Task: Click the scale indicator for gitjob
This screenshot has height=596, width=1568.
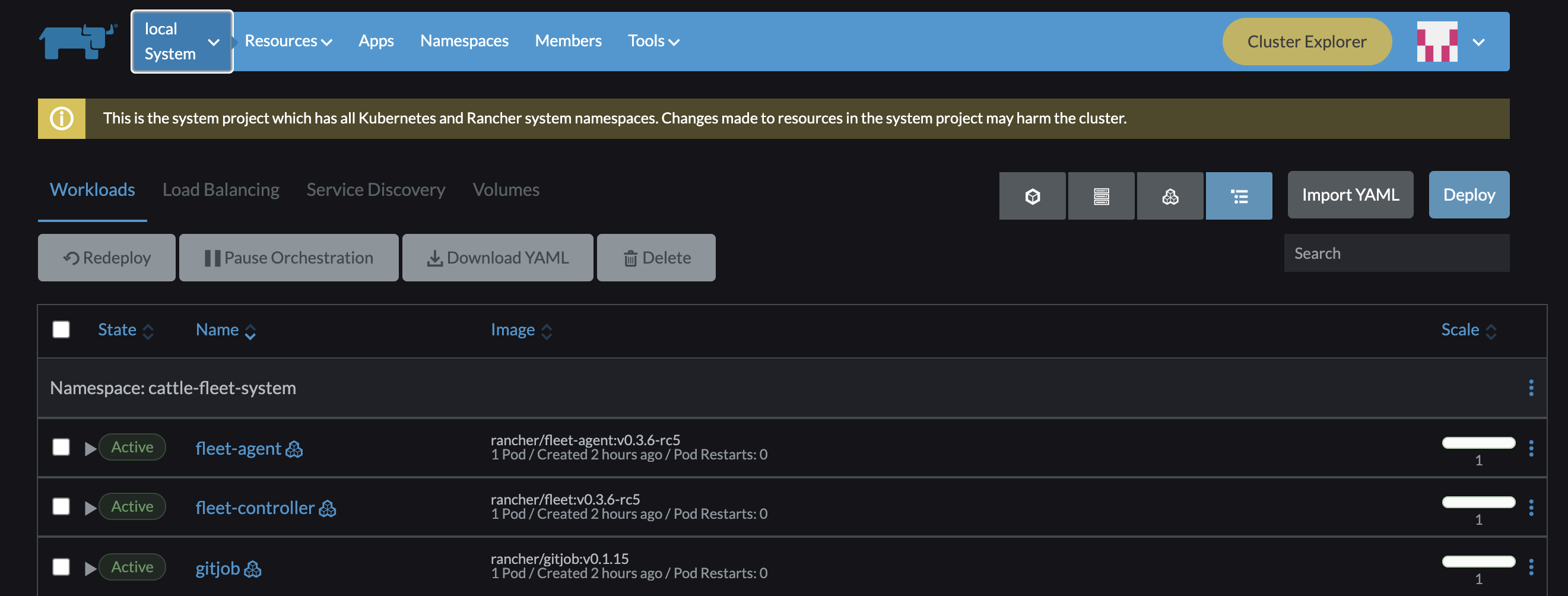Action: [1479, 563]
